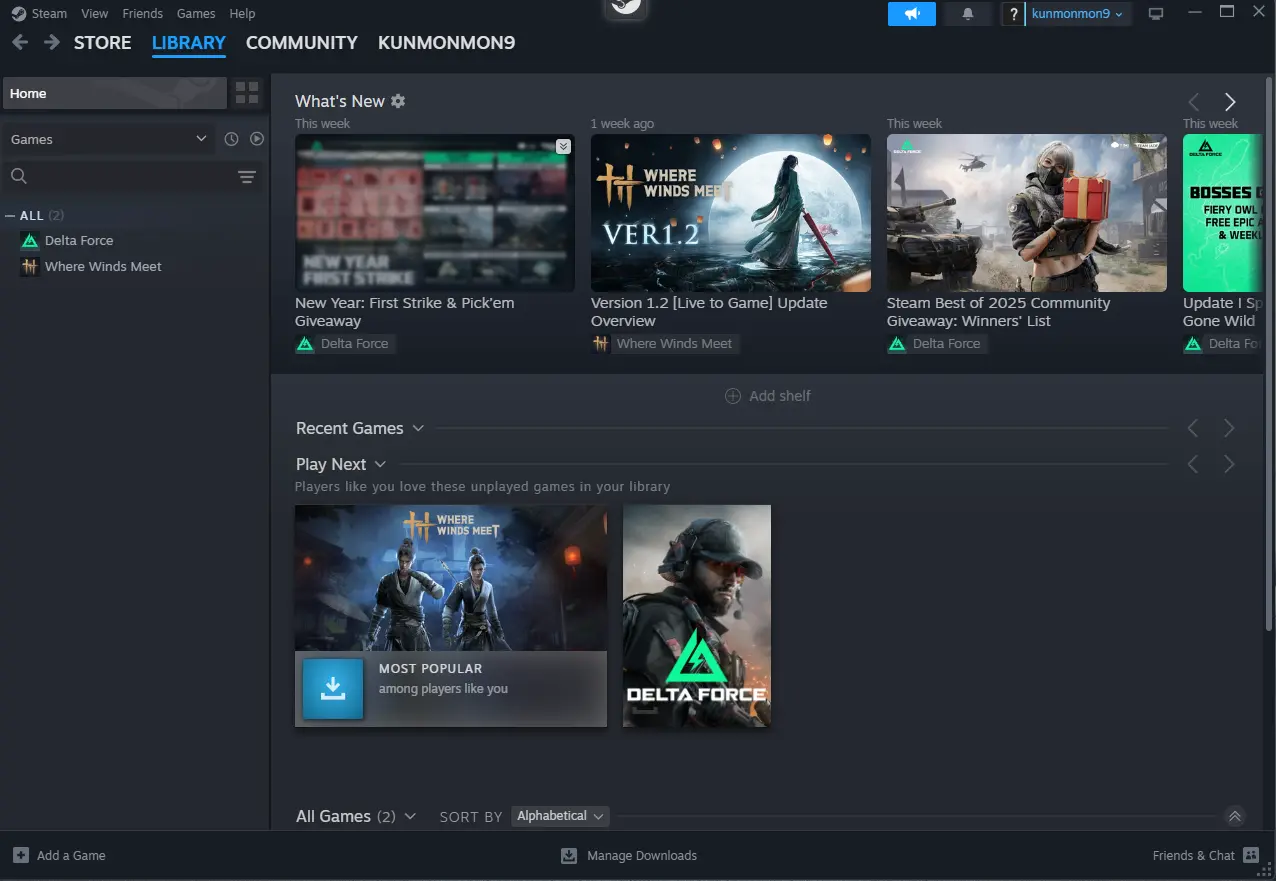Switch to Big Picture mode monitor icon
Screen dimensions: 1276x881
pos(1156,14)
